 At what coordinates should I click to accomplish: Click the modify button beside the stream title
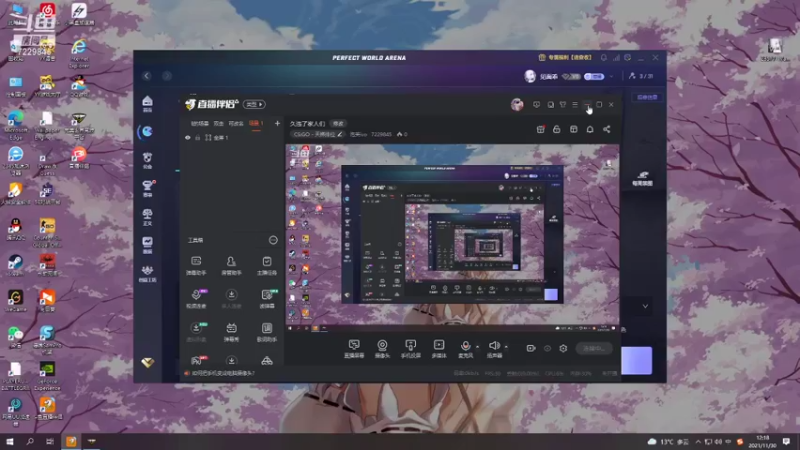pyautogui.click(x=338, y=123)
